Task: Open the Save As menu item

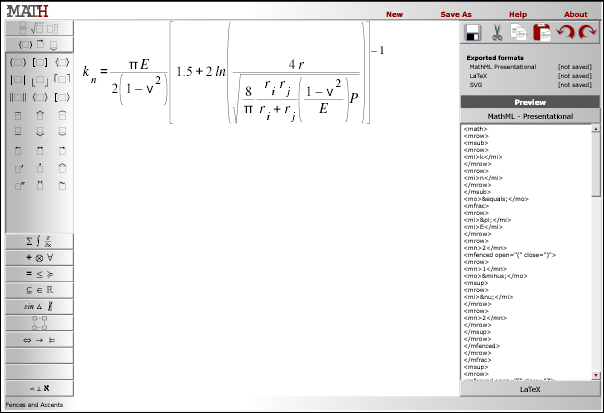Action: click(x=456, y=14)
